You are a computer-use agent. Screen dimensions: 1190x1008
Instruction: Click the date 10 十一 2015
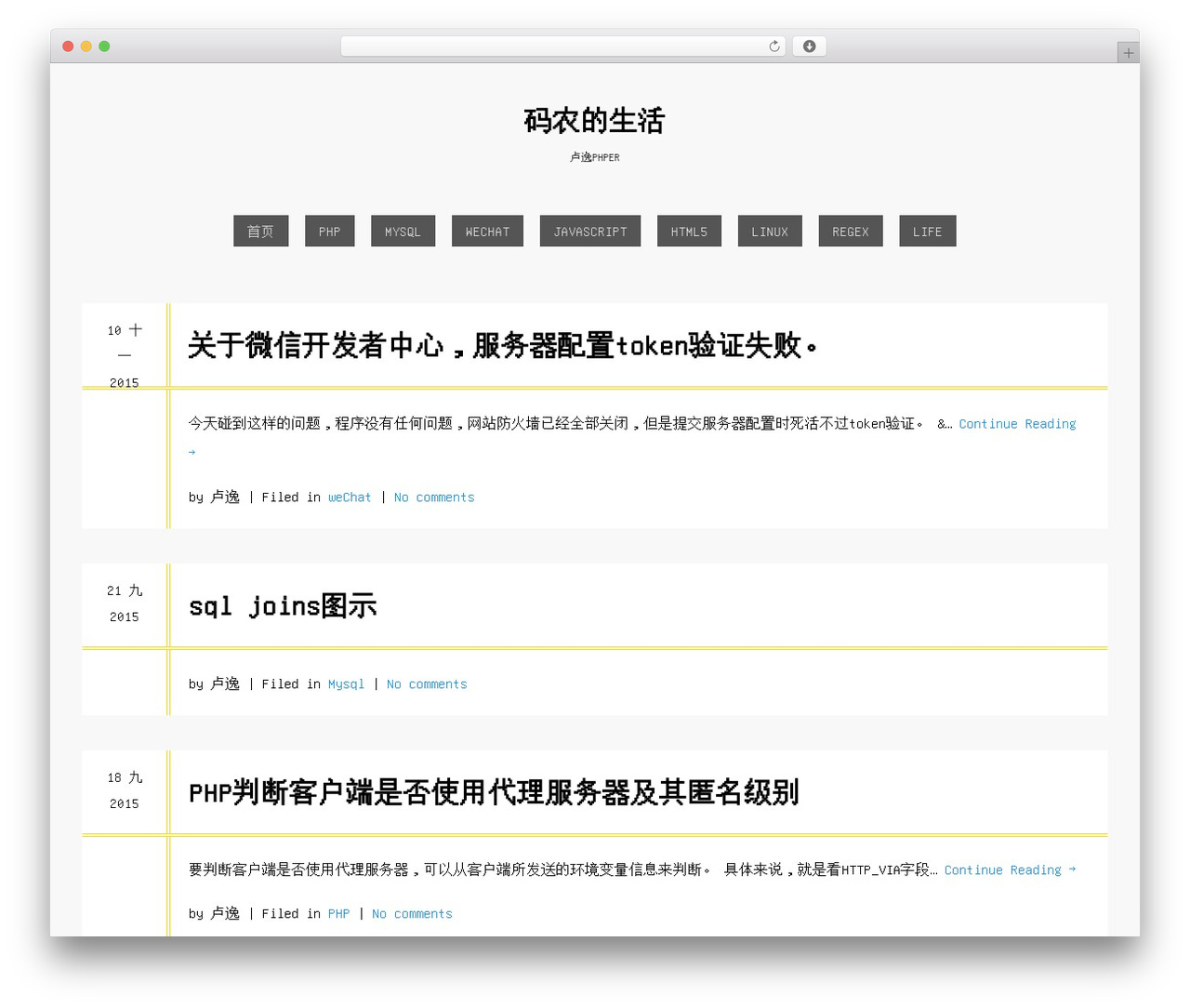pyautogui.click(x=125, y=355)
